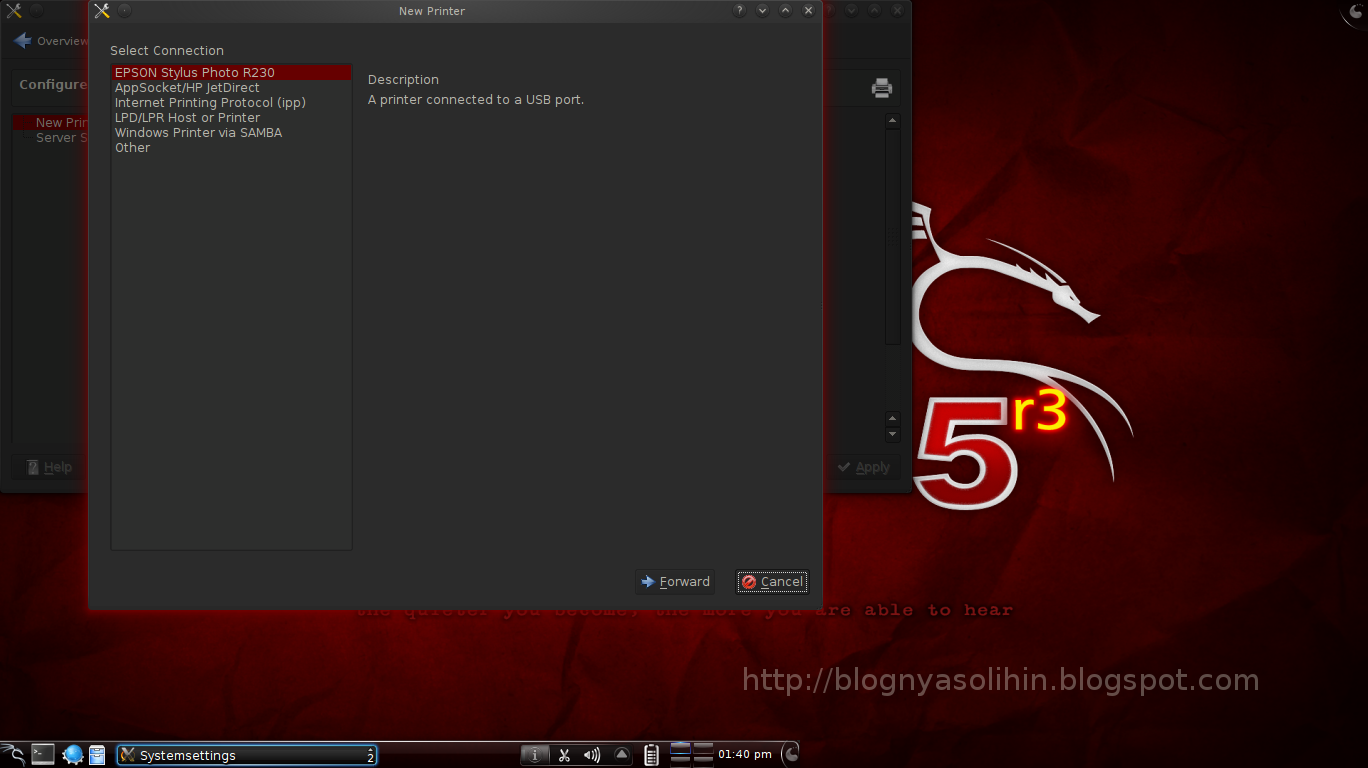Launch the Konsole terminal from panel

pos(43,755)
